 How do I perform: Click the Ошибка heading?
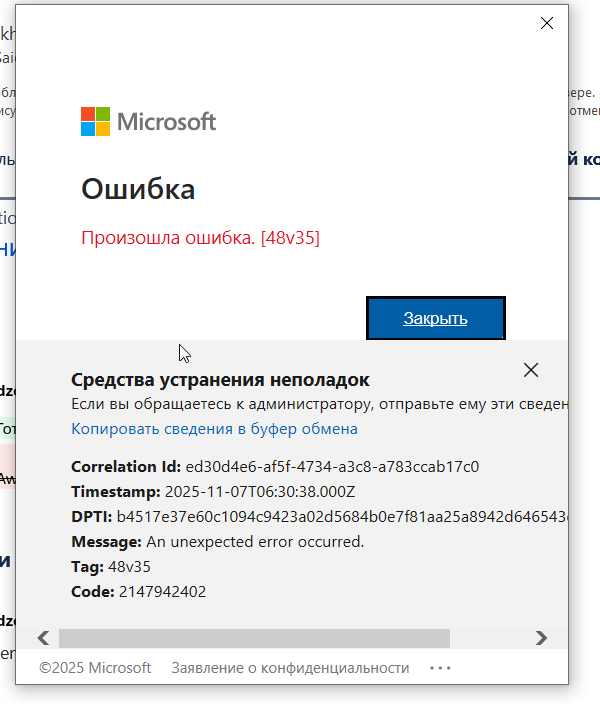[x=138, y=189]
